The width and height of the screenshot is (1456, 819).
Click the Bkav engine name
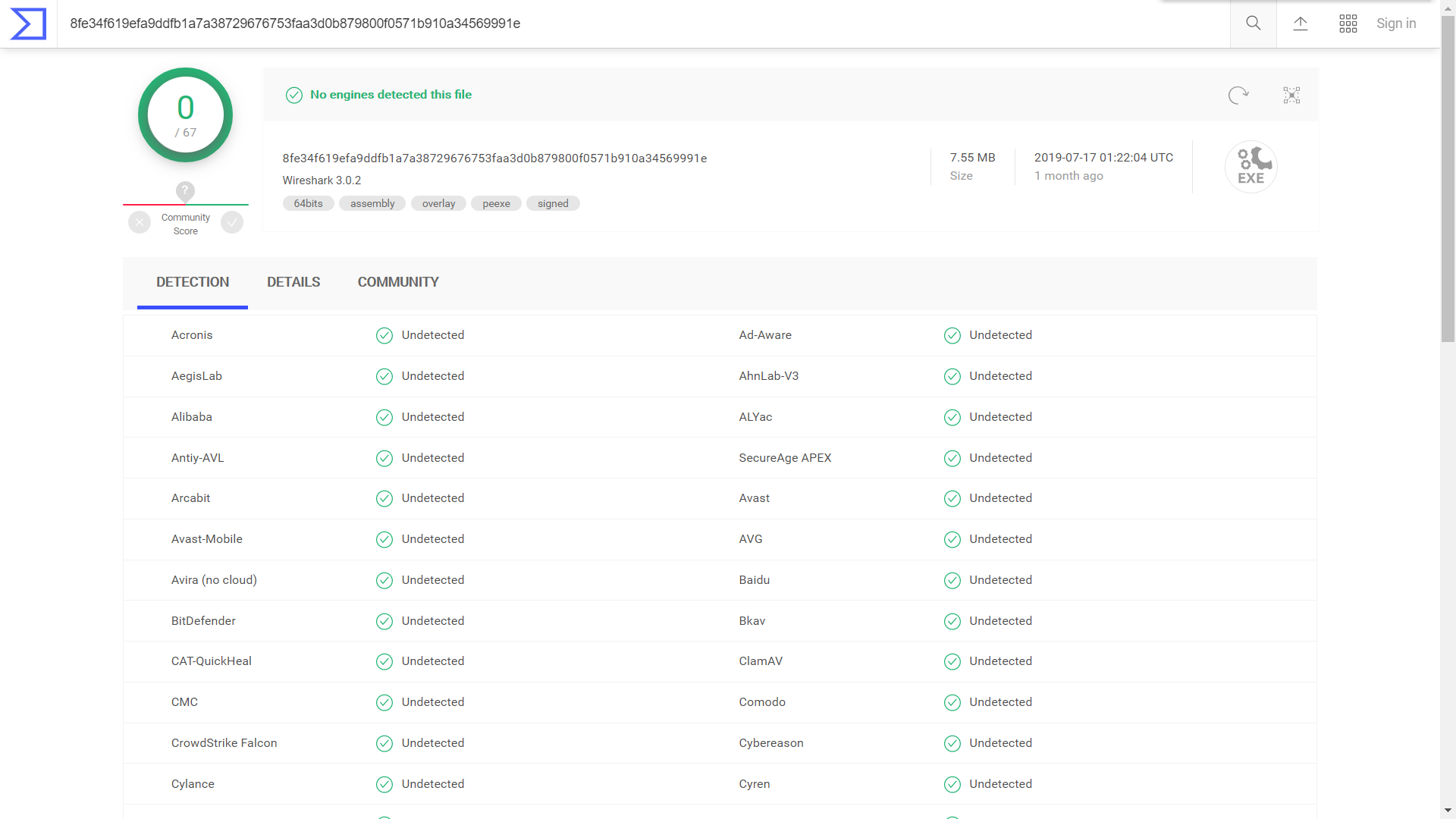752,621
